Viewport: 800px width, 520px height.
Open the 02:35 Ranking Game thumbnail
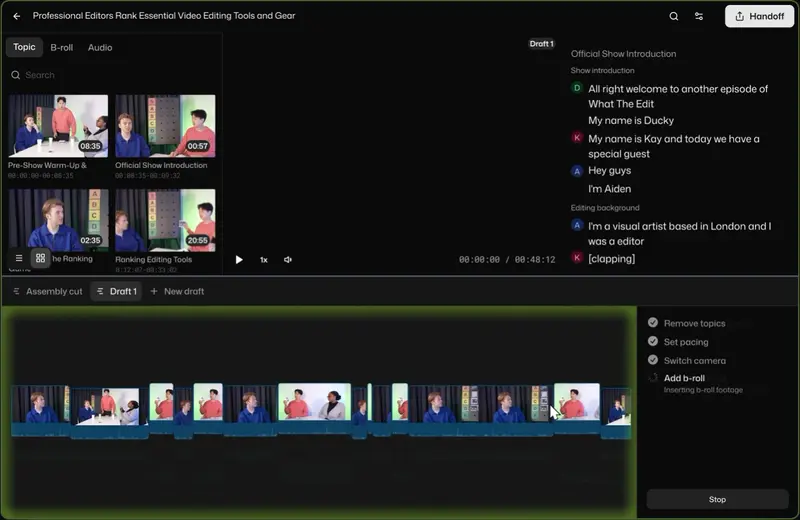pyautogui.click(x=58, y=220)
